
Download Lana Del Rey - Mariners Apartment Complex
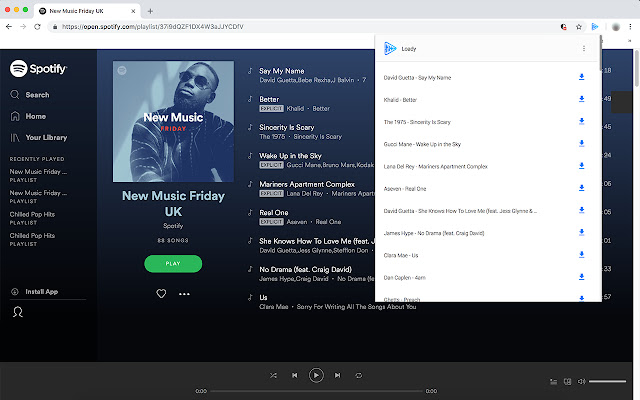coord(581,166)
